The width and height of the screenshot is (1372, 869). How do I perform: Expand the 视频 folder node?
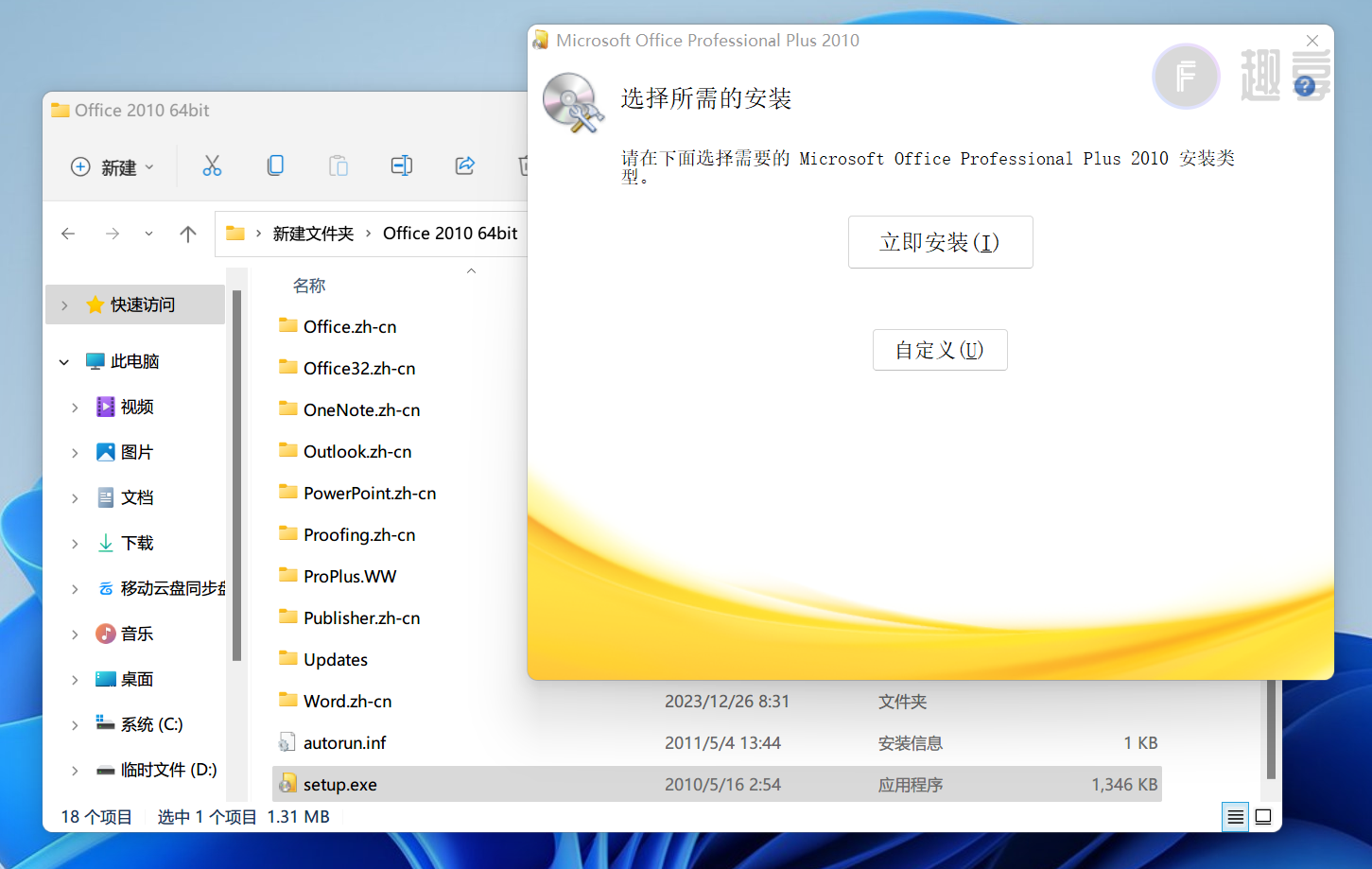pos(75,408)
